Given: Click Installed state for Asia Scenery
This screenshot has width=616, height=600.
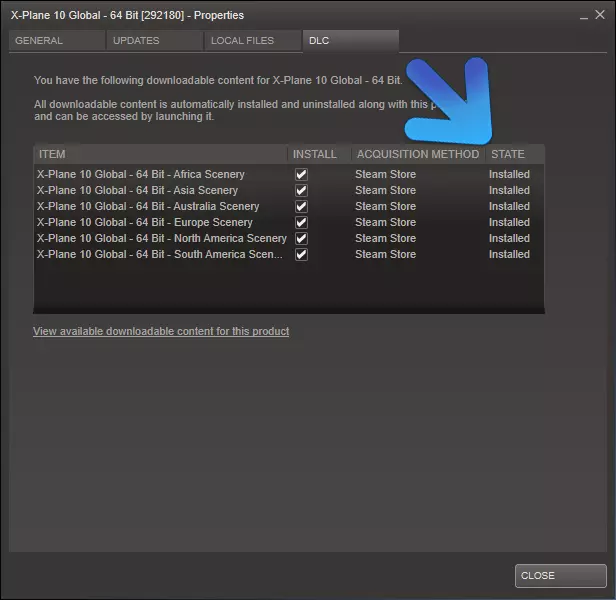Looking at the screenshot, I should [509, 191].
